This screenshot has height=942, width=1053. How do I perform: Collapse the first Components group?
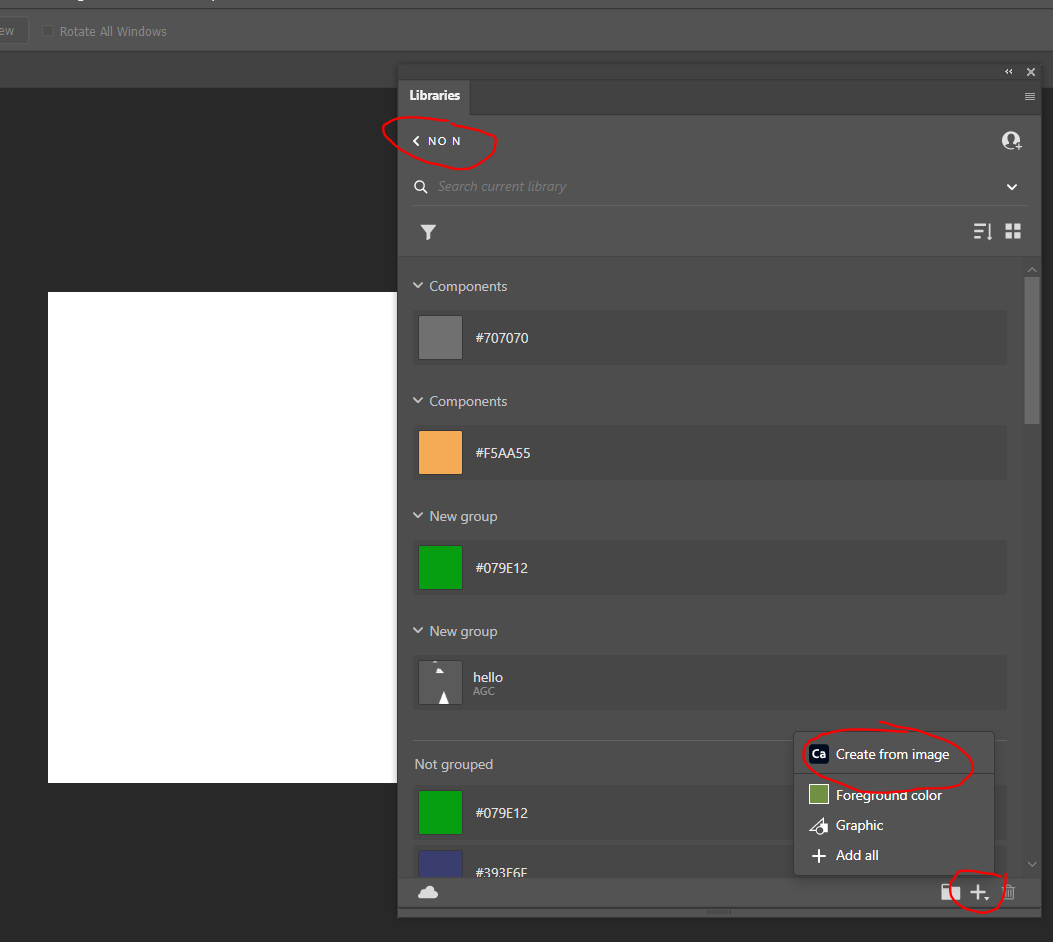point(417,286)
